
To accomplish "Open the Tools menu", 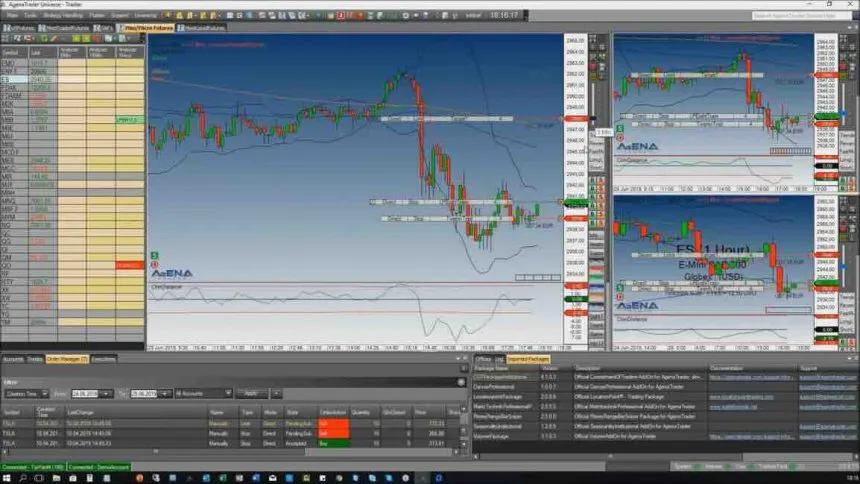I will (30, 15).
